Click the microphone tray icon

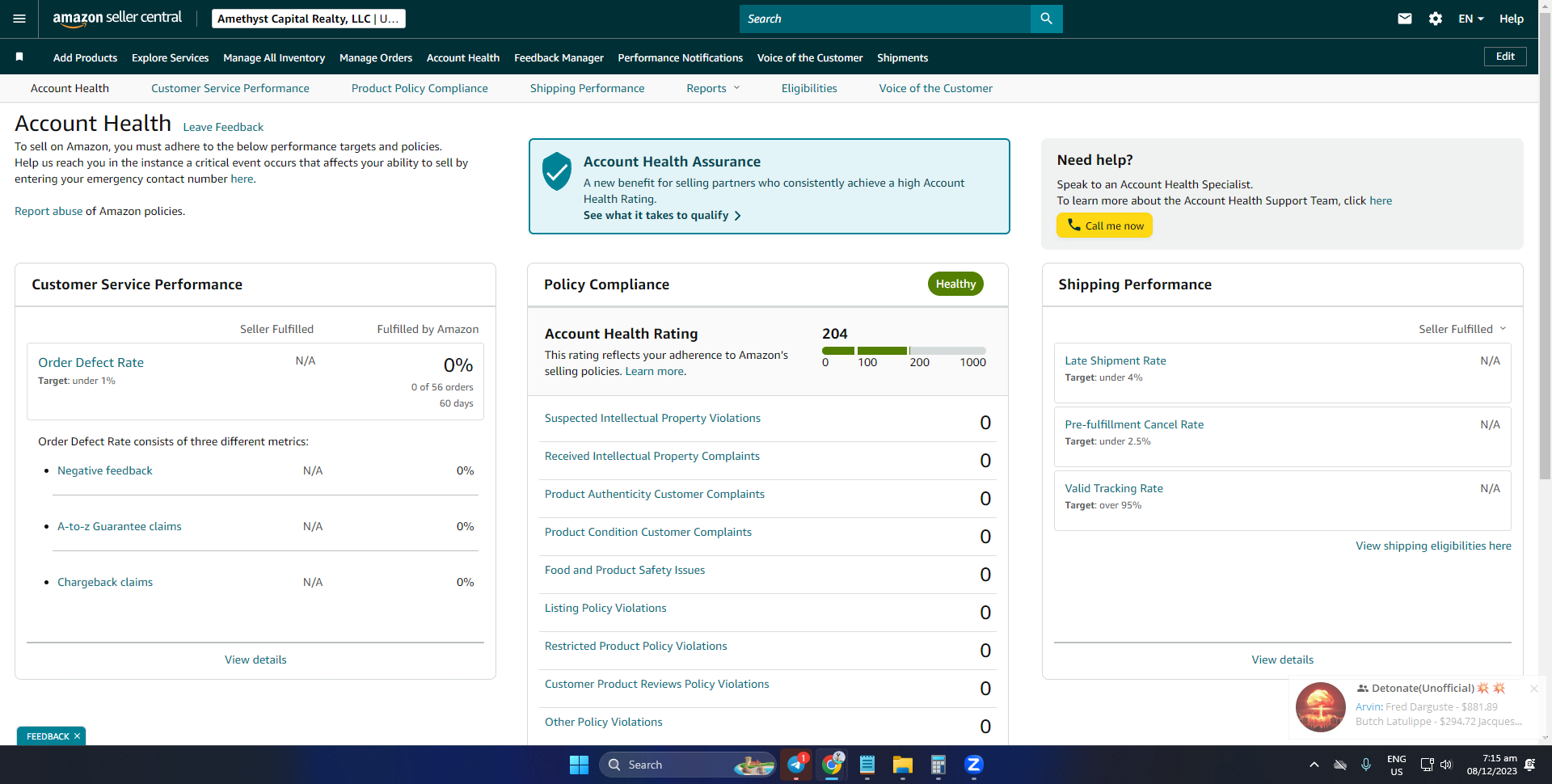click(1366, 765)
